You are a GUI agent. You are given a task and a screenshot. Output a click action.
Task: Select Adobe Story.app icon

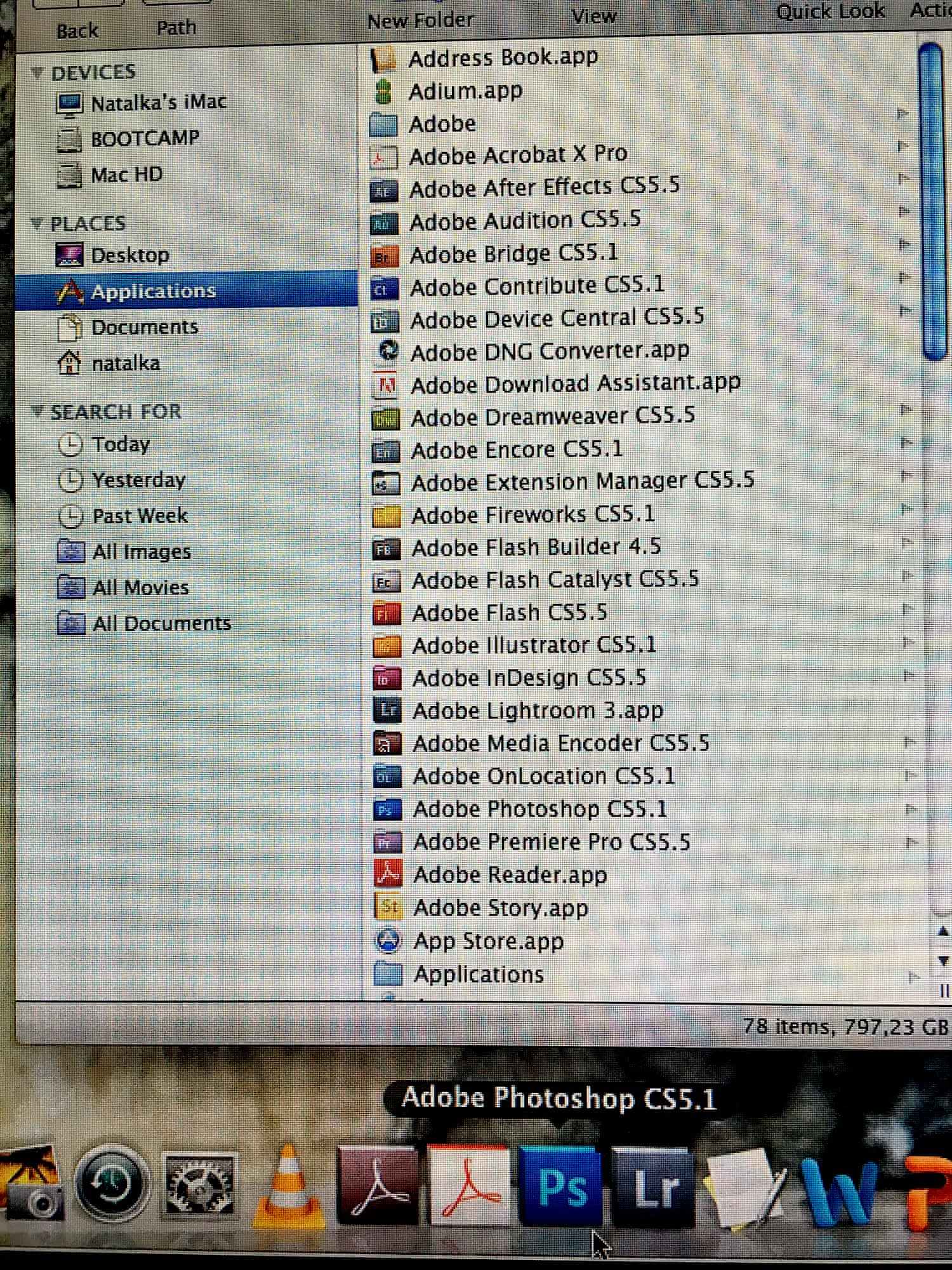click(388, 907)
